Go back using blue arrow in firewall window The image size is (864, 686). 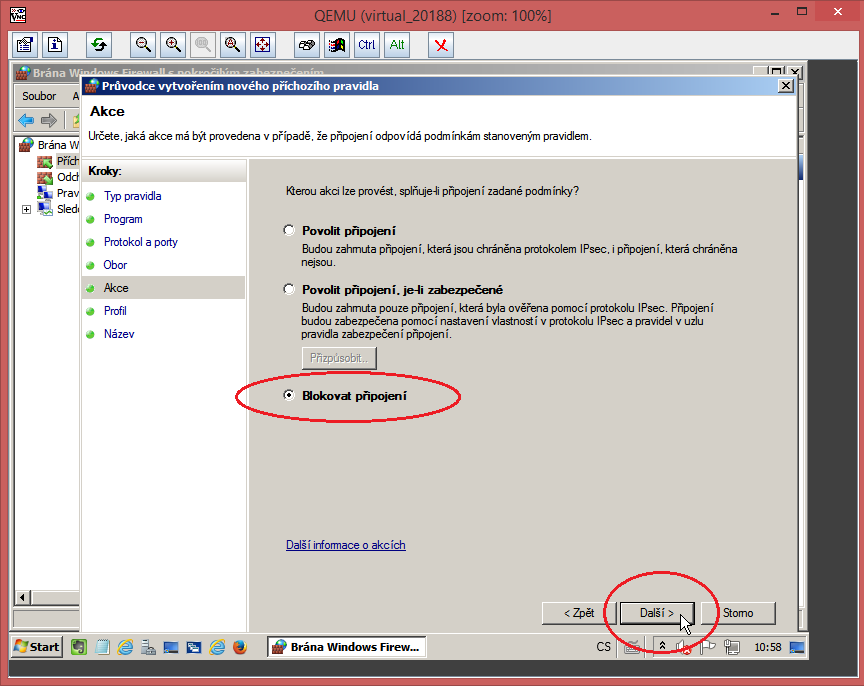pyautogui.click(x=26, y=120)
